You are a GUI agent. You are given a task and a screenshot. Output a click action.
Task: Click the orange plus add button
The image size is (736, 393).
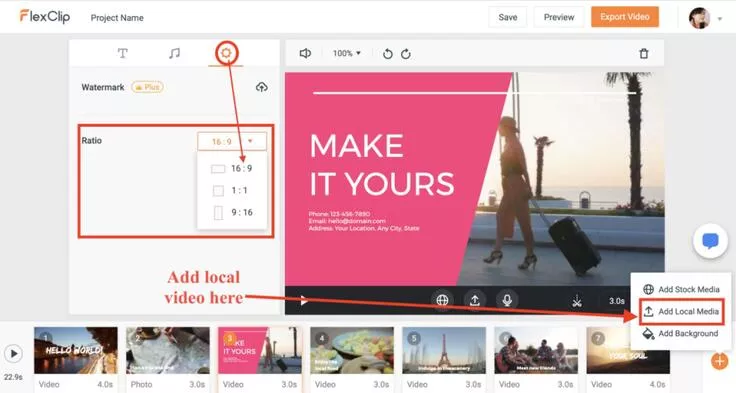point(719,361)
